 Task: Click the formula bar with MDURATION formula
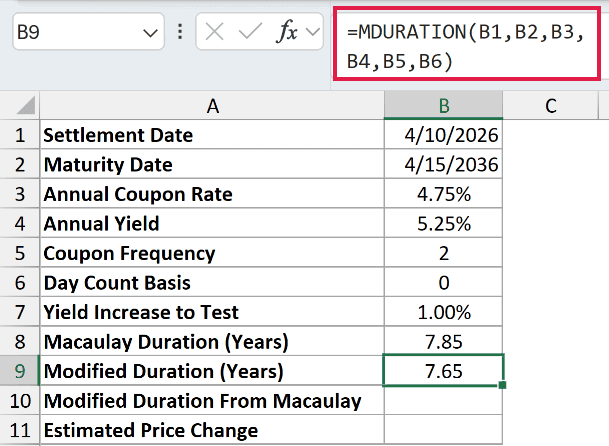point(466,44)
